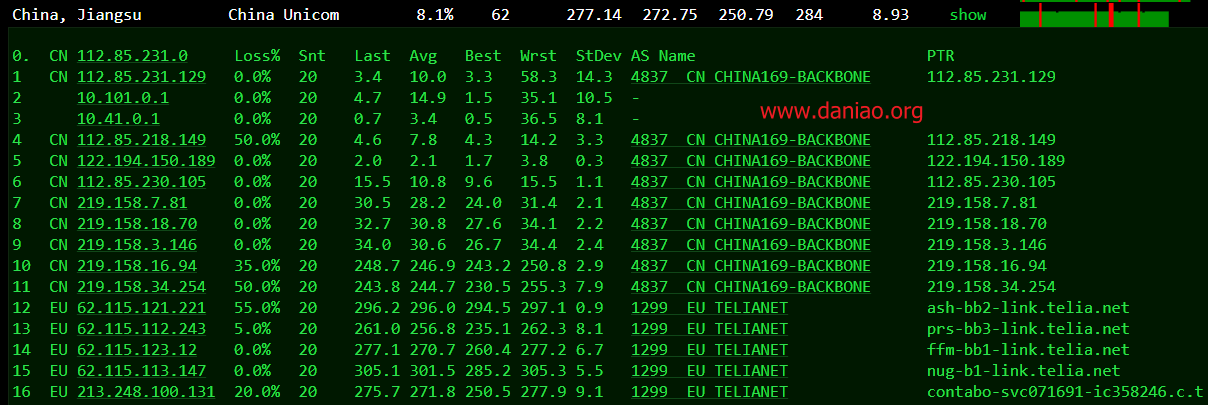Select PTR 'nug-b1-link.telia.net'
This screenshot has height=405, width=1208.
[x=1024, y=371]
